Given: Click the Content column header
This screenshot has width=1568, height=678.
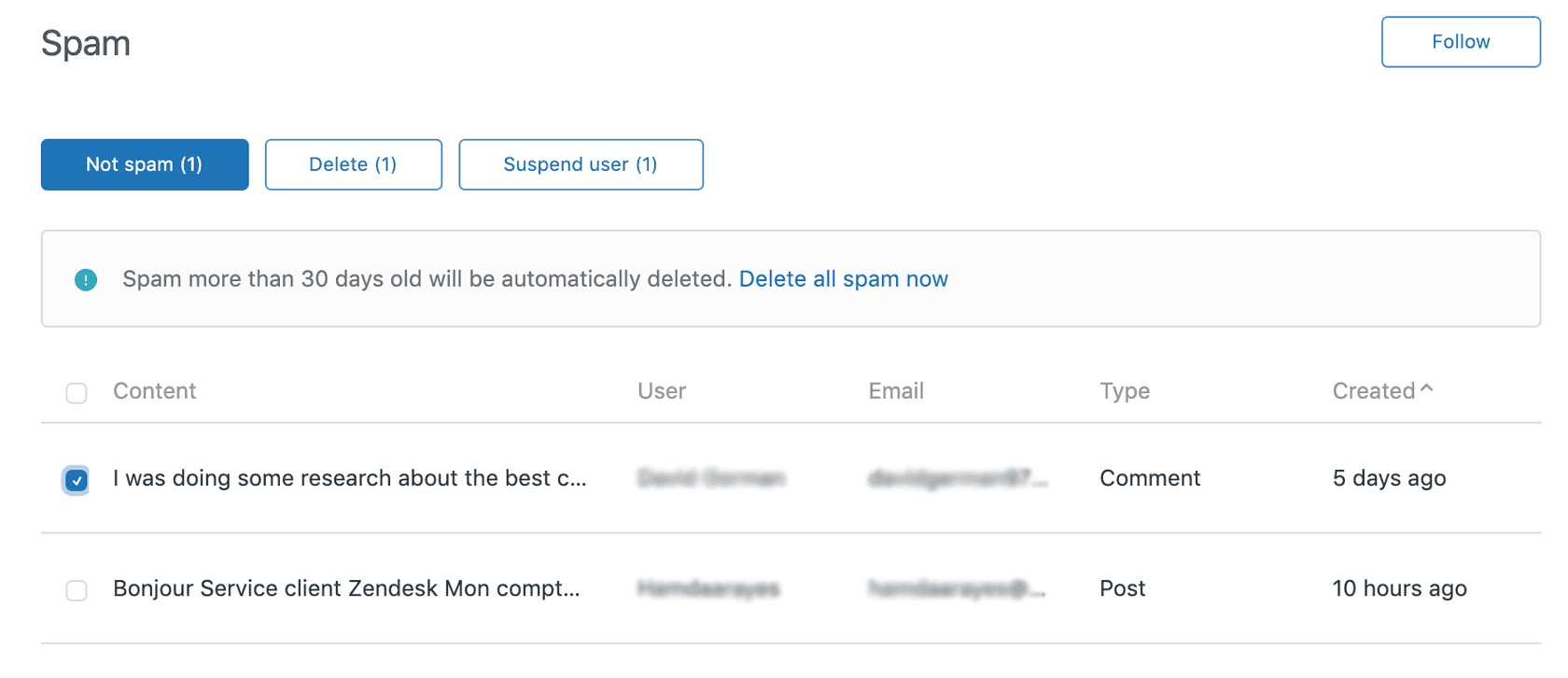Looking at the screenshot, I should coord(154,390).
